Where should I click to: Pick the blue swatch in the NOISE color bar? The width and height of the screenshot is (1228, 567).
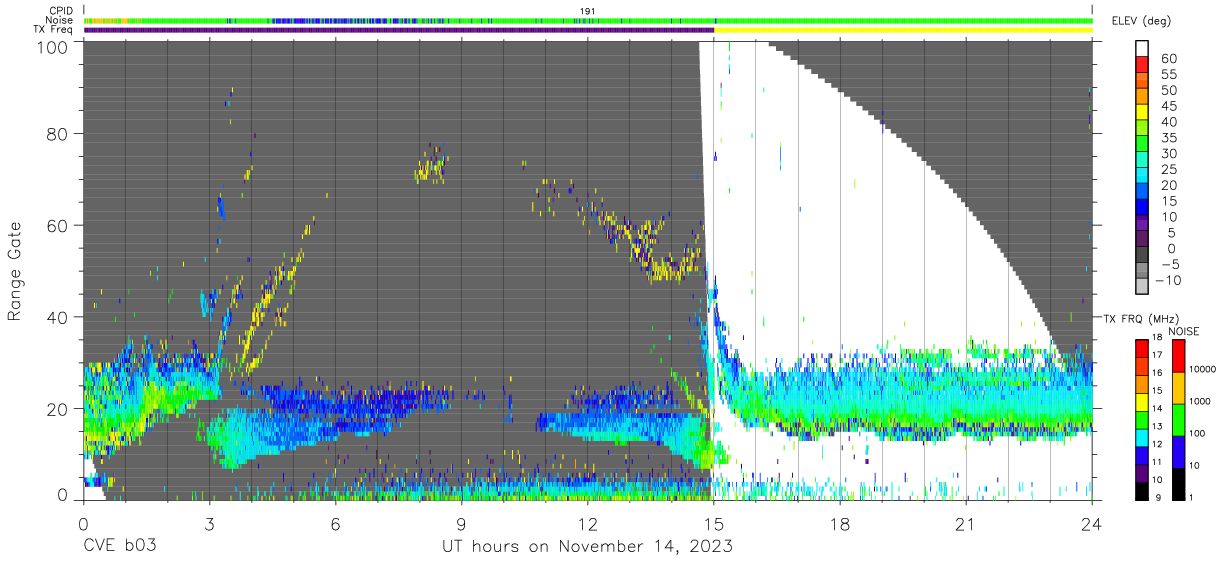[x=1177, y=450]
